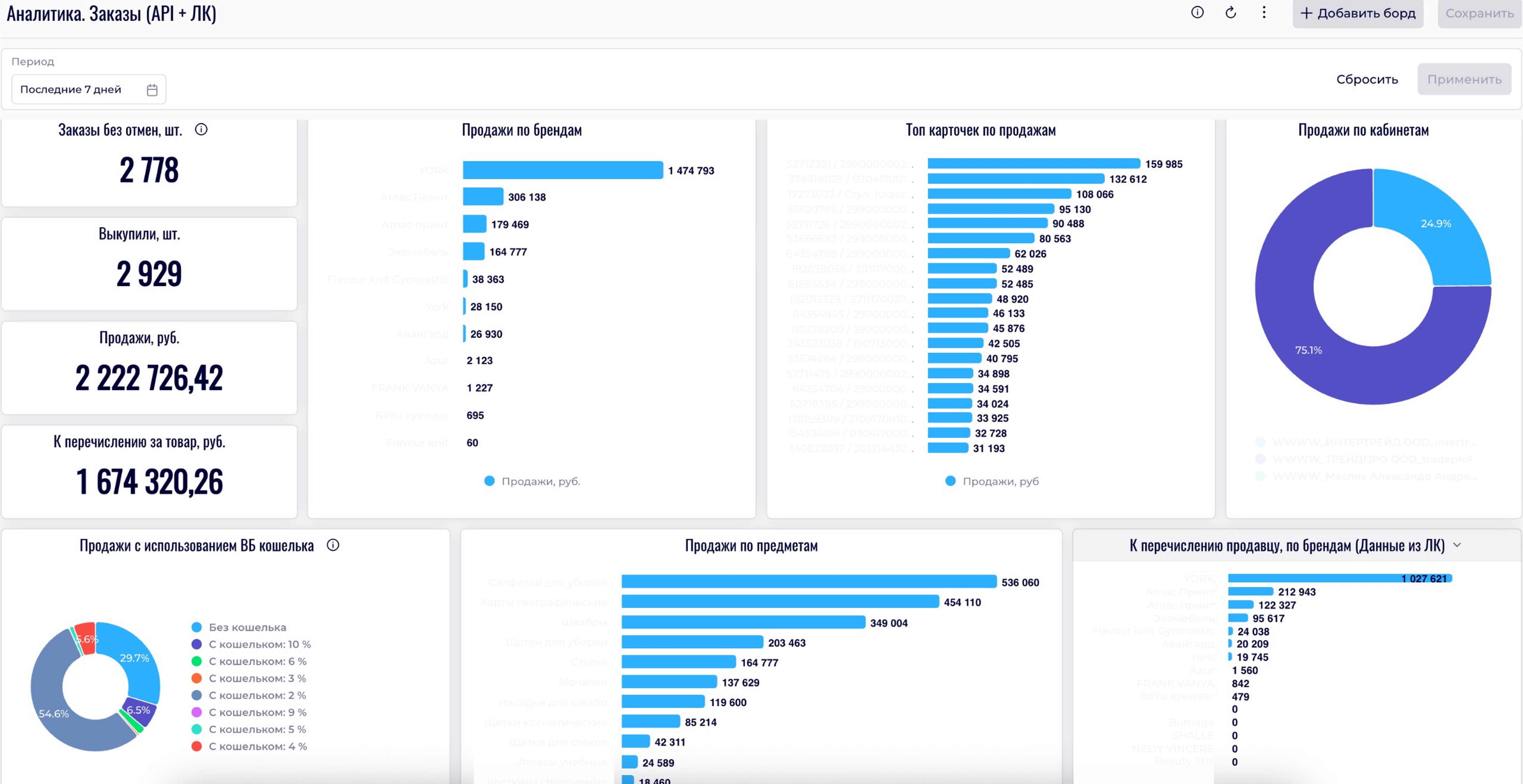Click info icon beside ВБ кошелька title

[x=333, y=545]
